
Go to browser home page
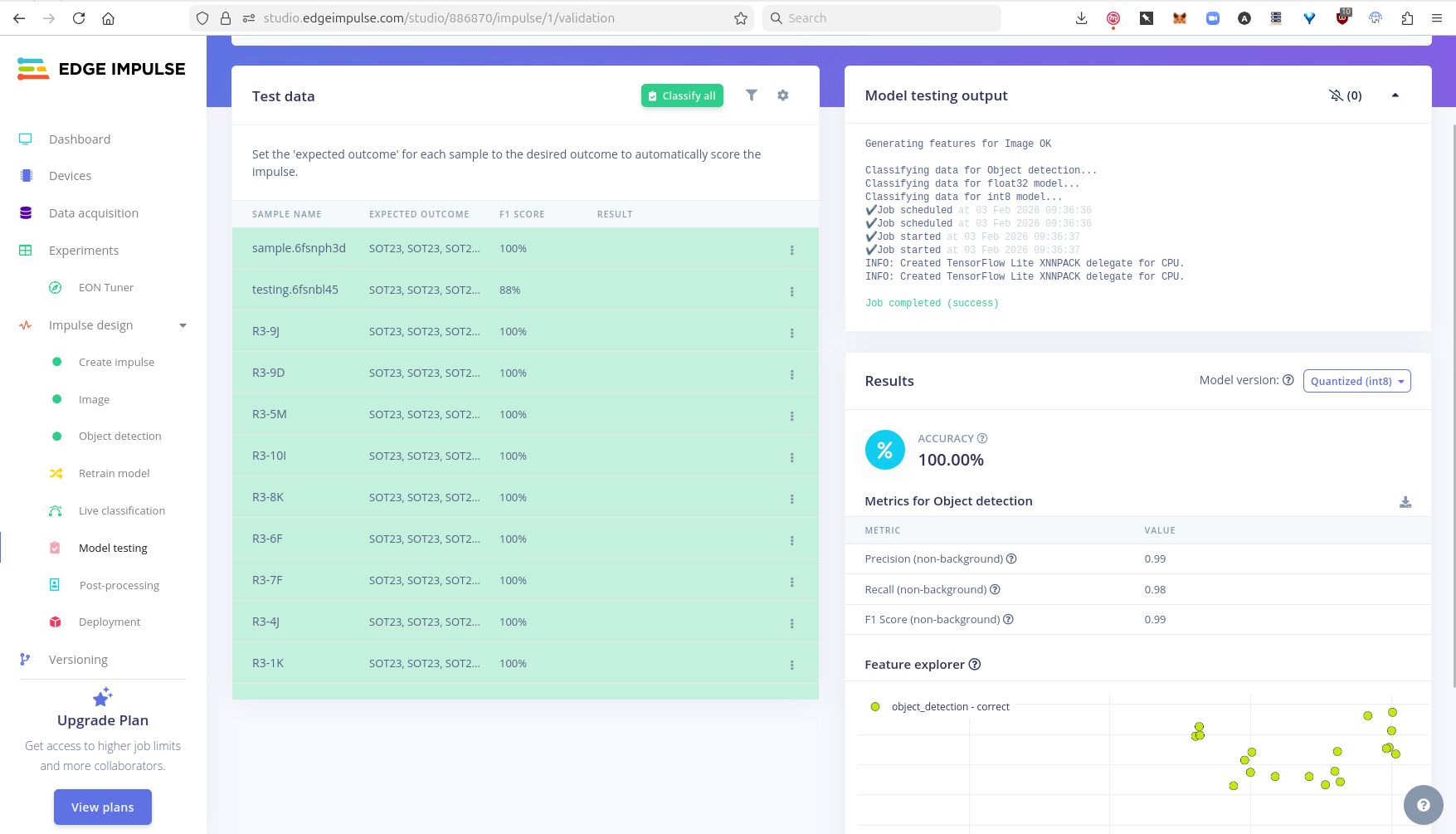click(108, 18)
